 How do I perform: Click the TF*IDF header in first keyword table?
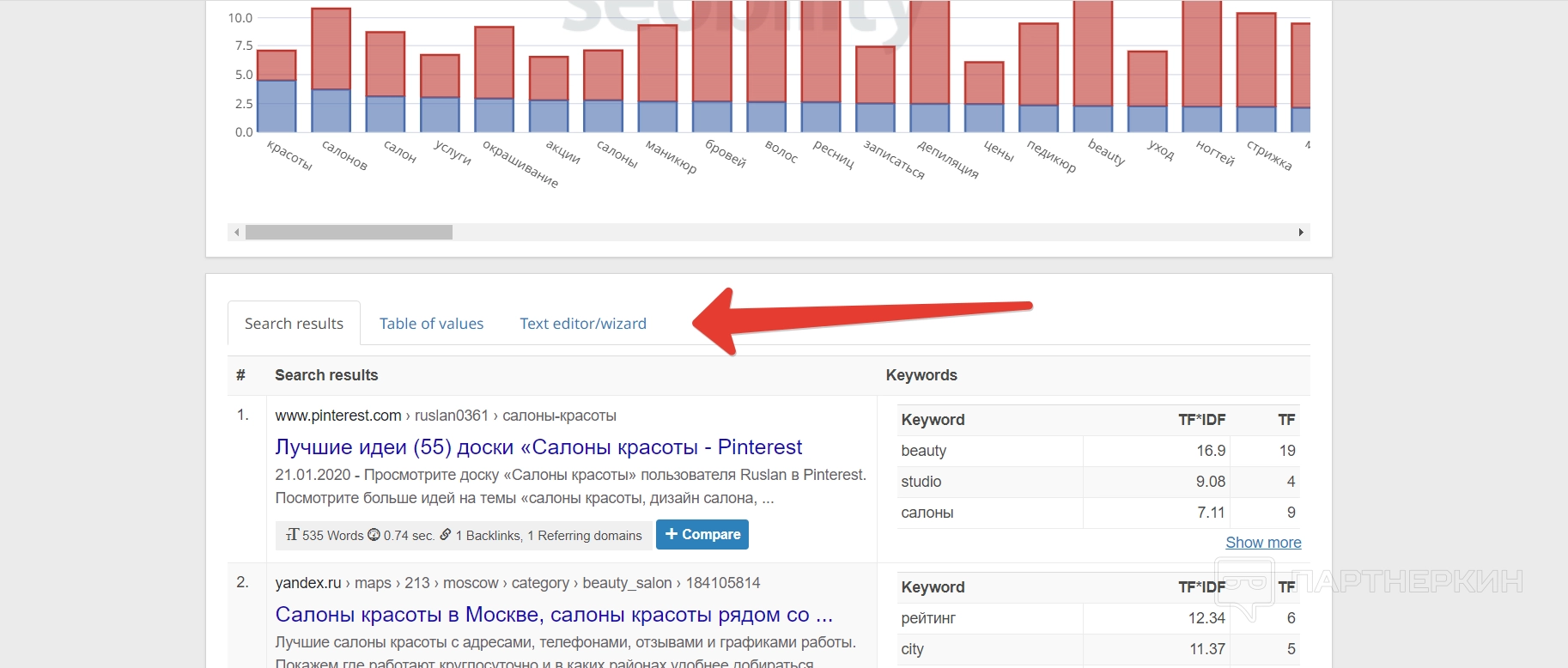[1201, 420]
